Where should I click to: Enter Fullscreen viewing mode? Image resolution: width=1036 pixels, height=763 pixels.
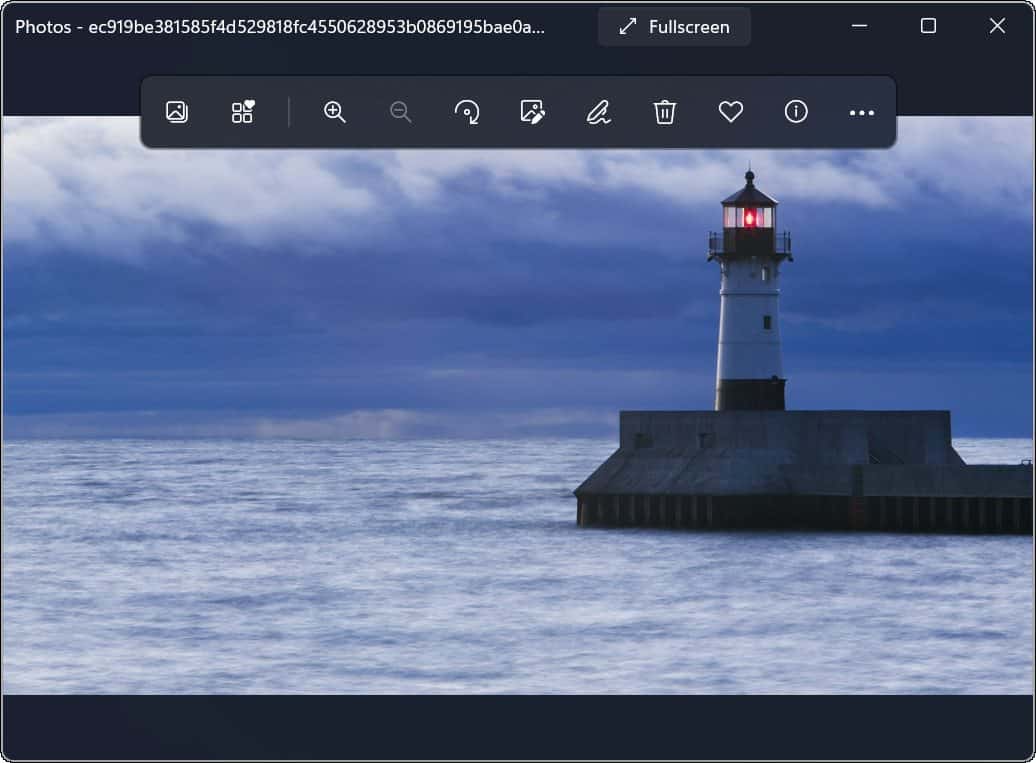673,26
